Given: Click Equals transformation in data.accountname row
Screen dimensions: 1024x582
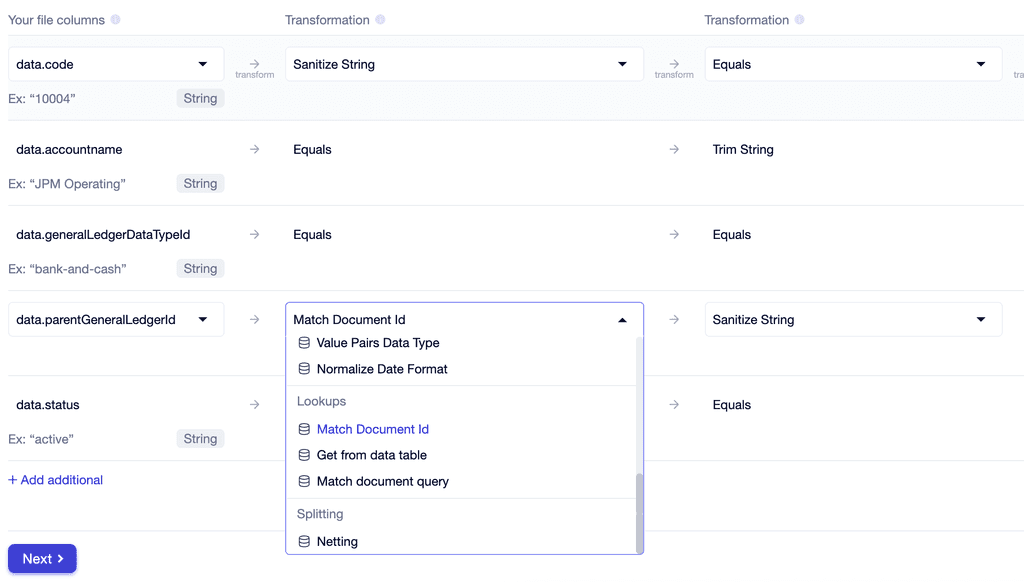Looking at the screenshot, I should 312,150.
